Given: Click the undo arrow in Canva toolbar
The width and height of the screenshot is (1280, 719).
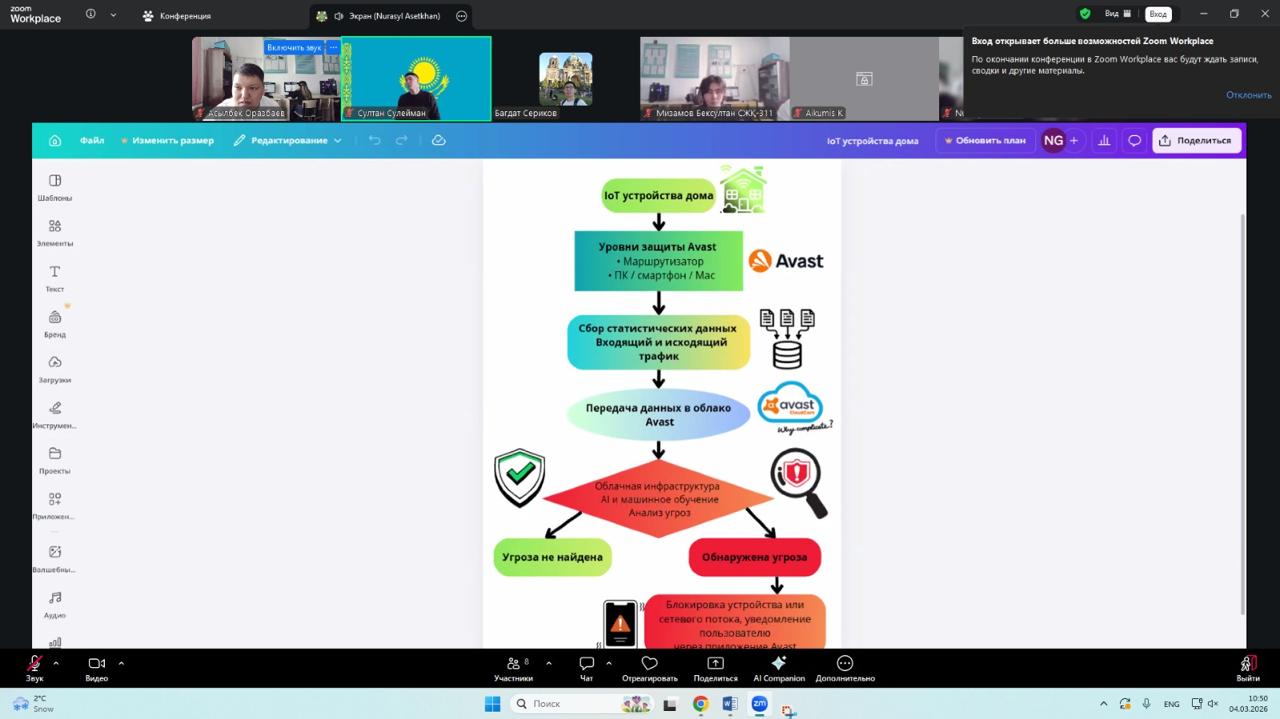Looking at the screenshot, I should [375, 141].
